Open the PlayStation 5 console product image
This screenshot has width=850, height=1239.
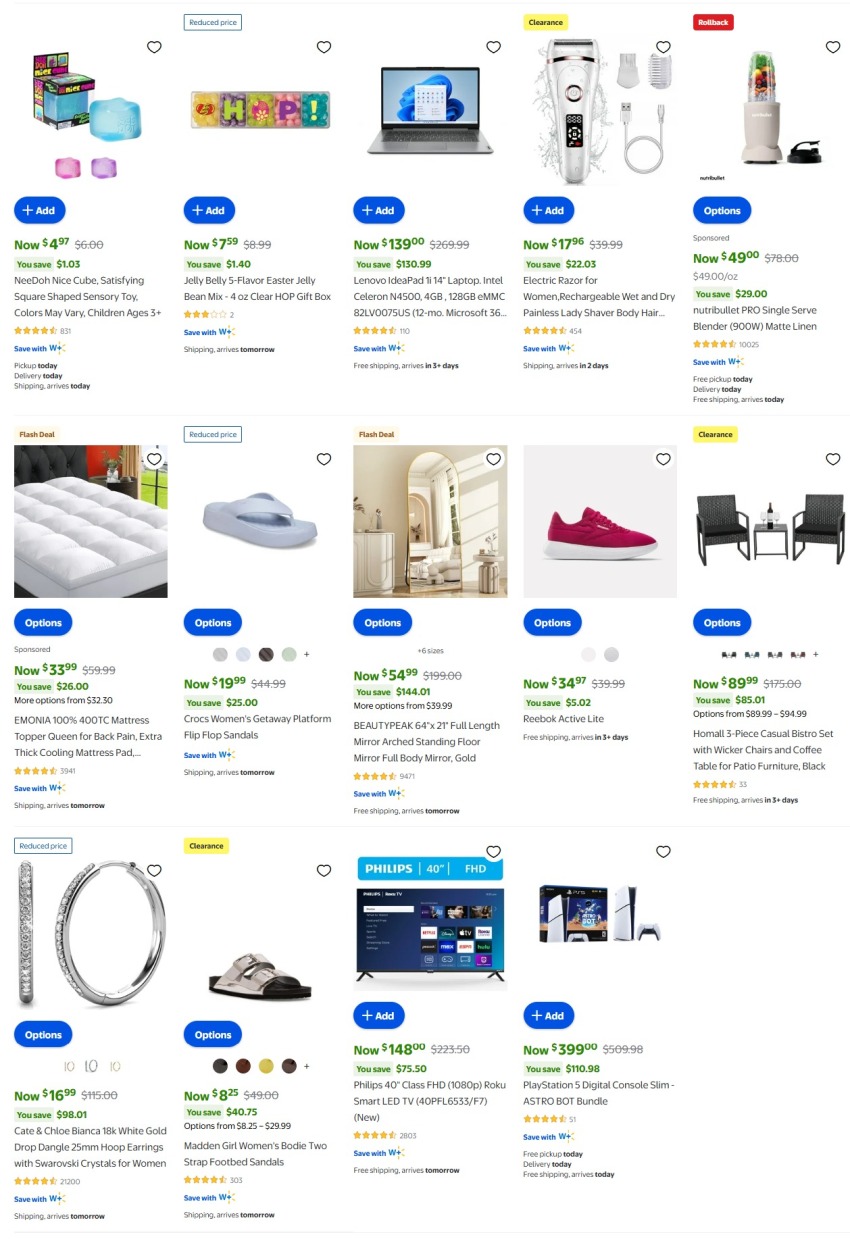tap(599, 914)
